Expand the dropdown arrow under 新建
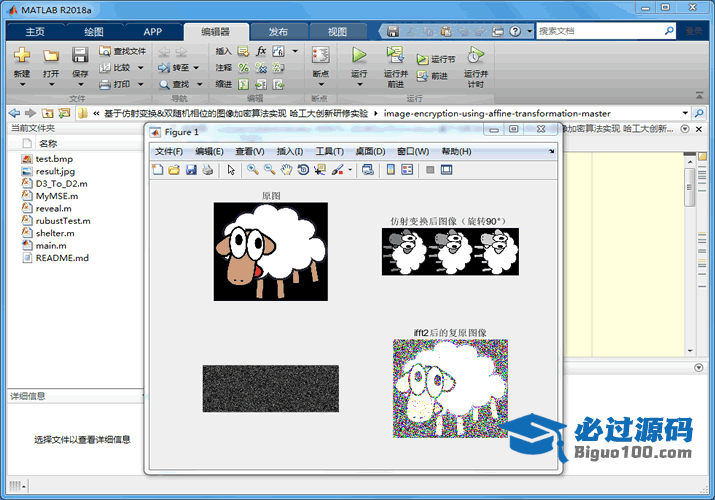 [x=22, y=84]
